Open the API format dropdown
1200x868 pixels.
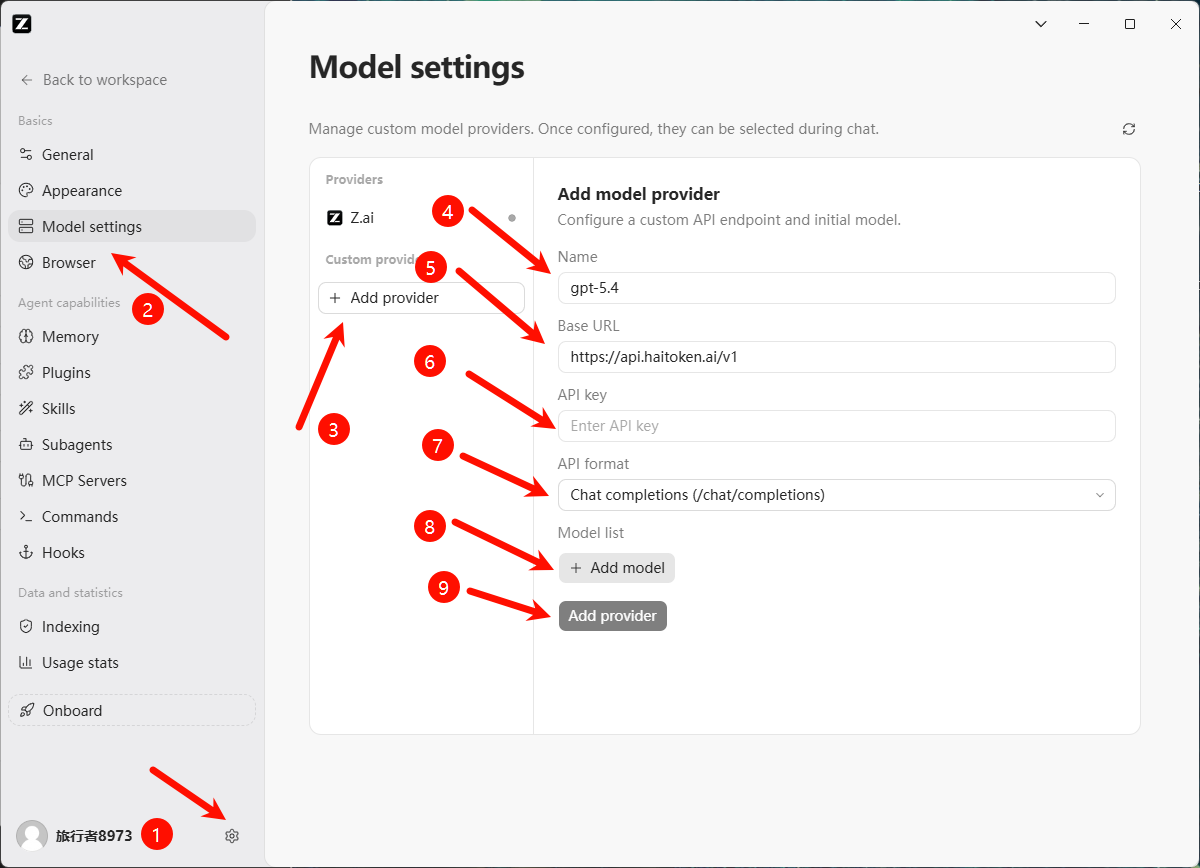pyautogui.click(x=836, y=495)
